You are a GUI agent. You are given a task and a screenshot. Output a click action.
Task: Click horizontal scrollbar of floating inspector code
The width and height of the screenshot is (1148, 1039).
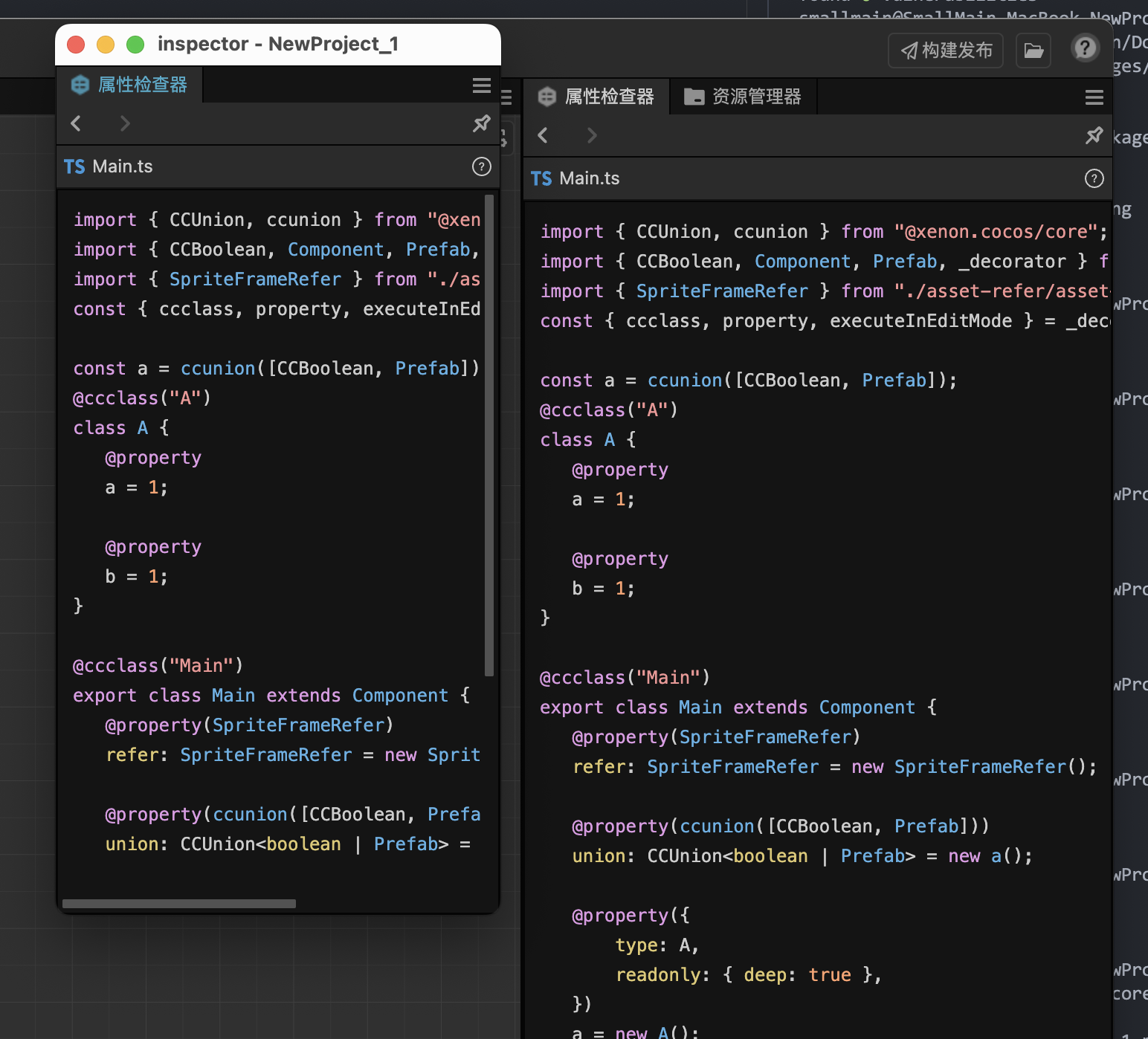[179, 904]
